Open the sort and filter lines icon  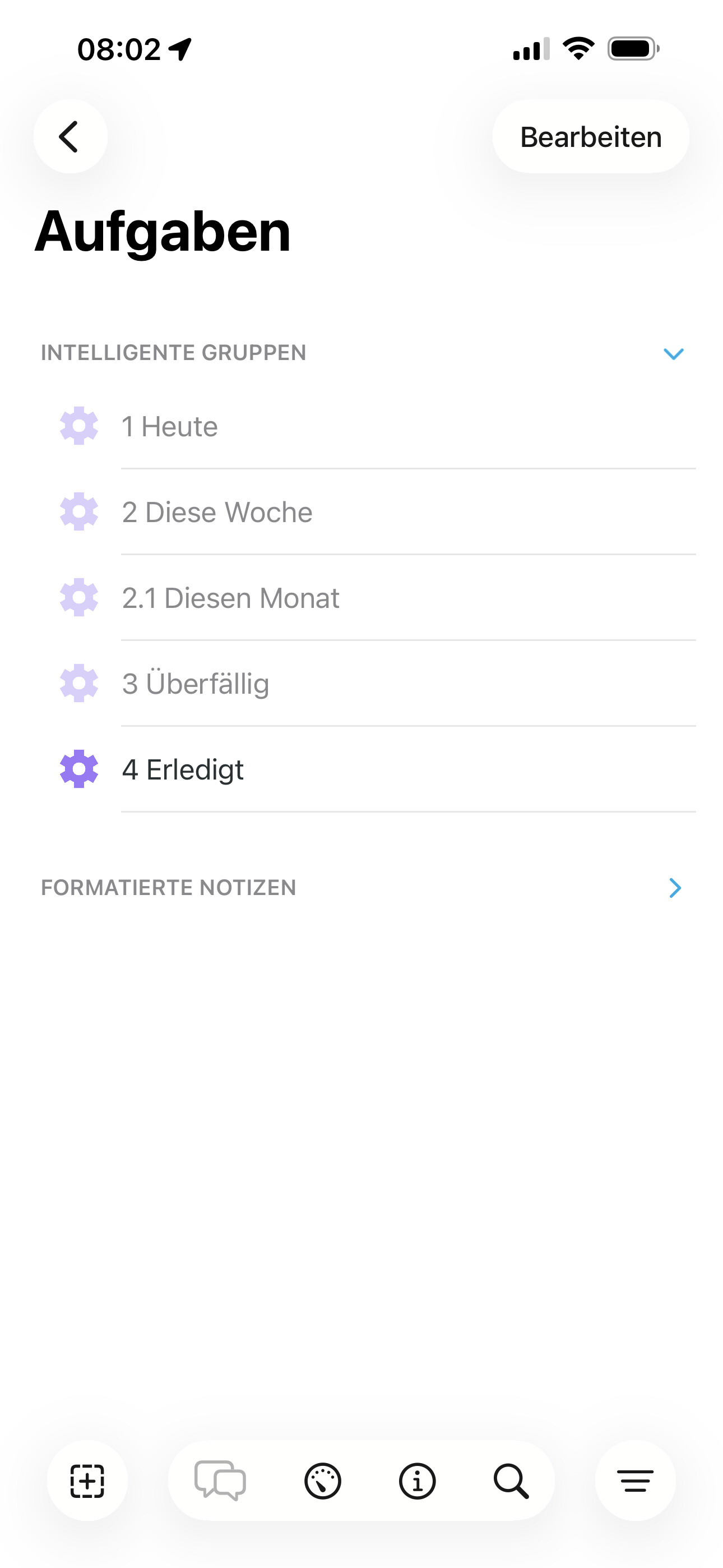click(636, 1481)
